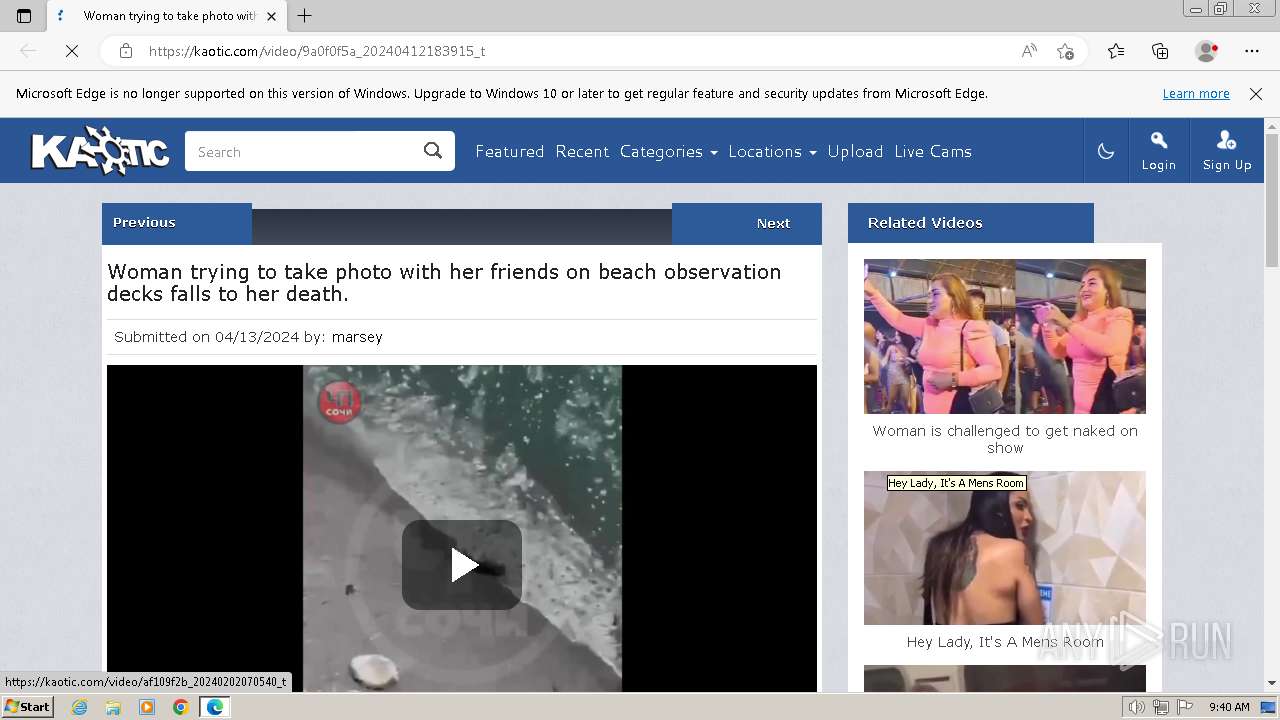
Task: Open 'Woman is challenged to get naked' title link
Action: [x=1005, y=439]
